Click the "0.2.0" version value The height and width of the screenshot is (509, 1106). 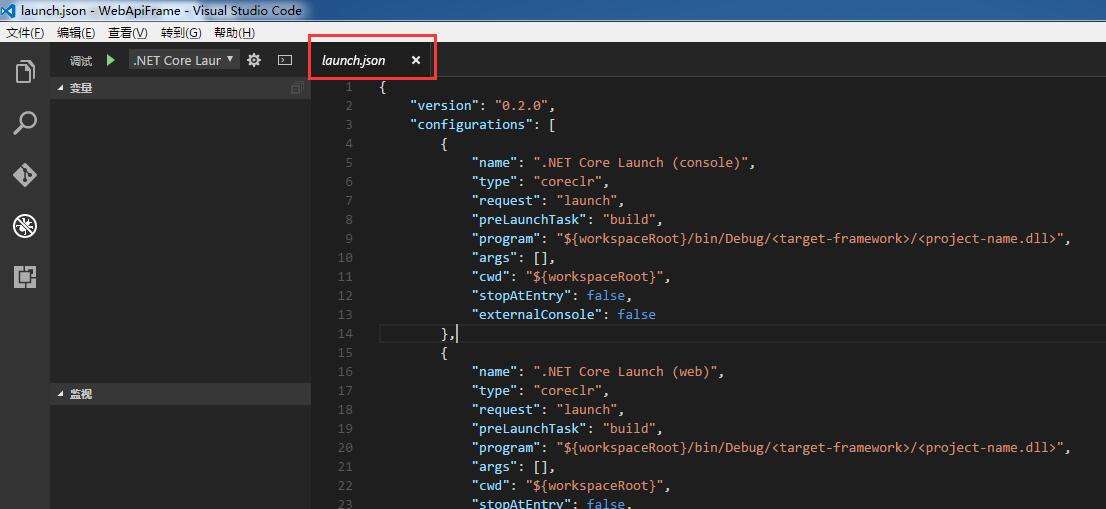[x=521, y=106]
